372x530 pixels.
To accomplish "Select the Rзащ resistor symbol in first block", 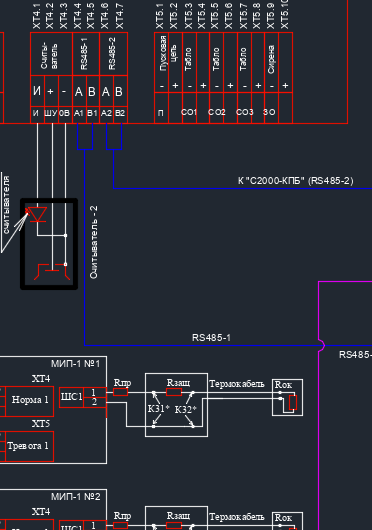I will tap(174, 392).
